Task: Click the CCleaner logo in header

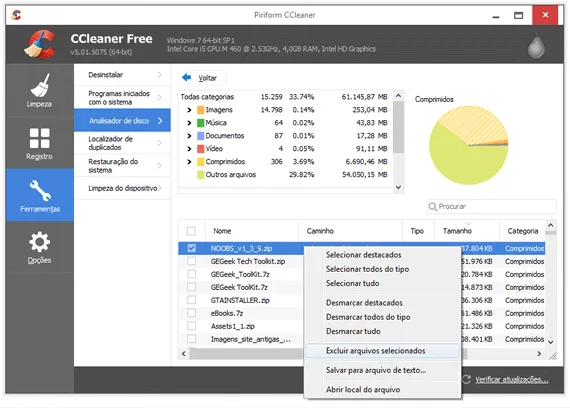Action: pyautogui.click(x=40, y=45)
